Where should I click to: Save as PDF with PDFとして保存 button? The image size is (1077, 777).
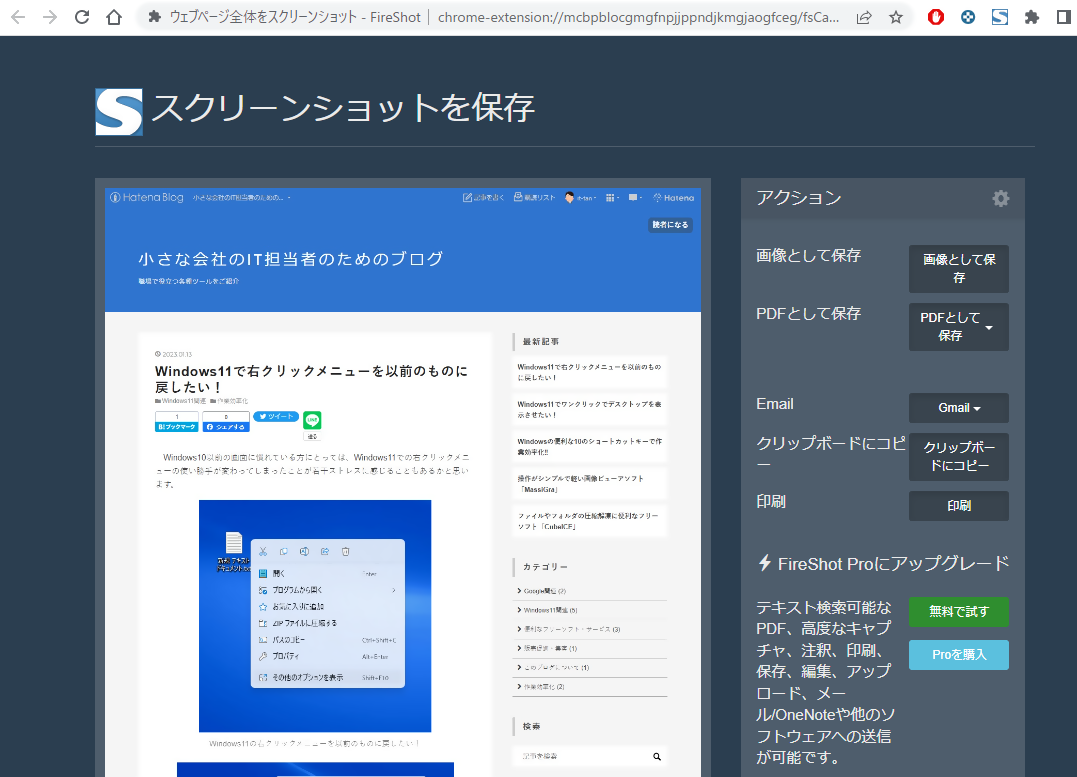(950, 327)
